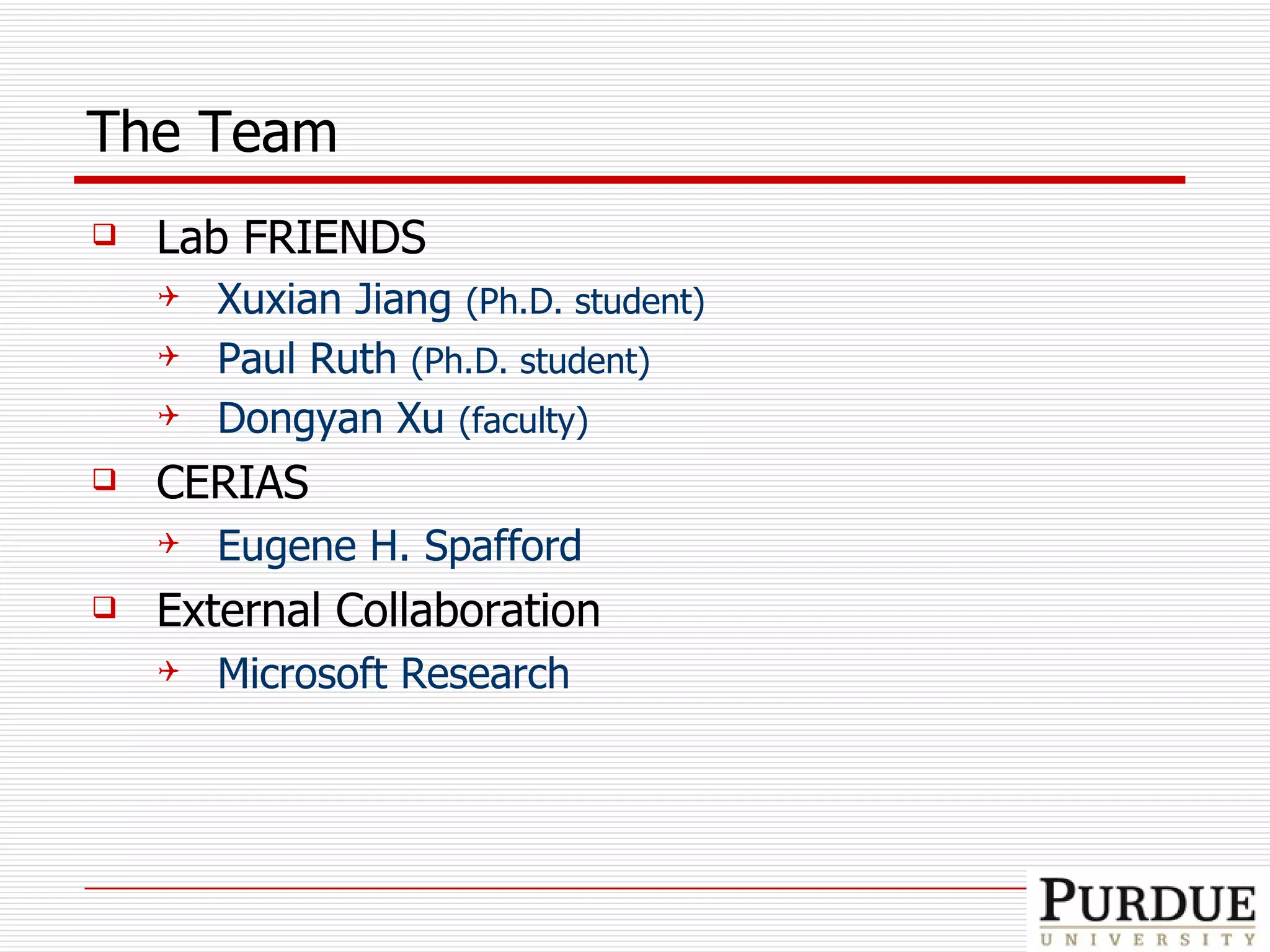Click the square bullet before External Collaboration
The height and width of the screenshot is (952, 1270).
104,607
